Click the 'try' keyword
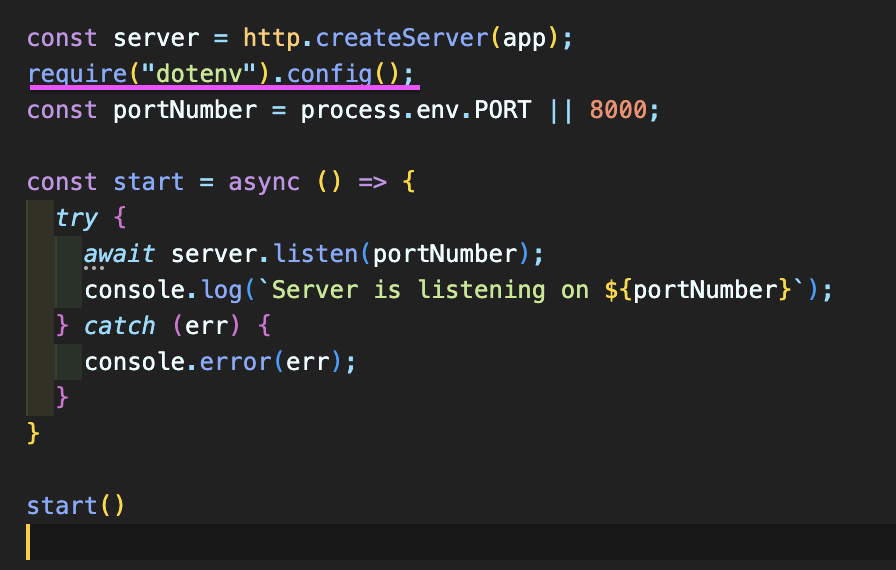This screenshot has width=896, height=570. [x=77, y=218]
